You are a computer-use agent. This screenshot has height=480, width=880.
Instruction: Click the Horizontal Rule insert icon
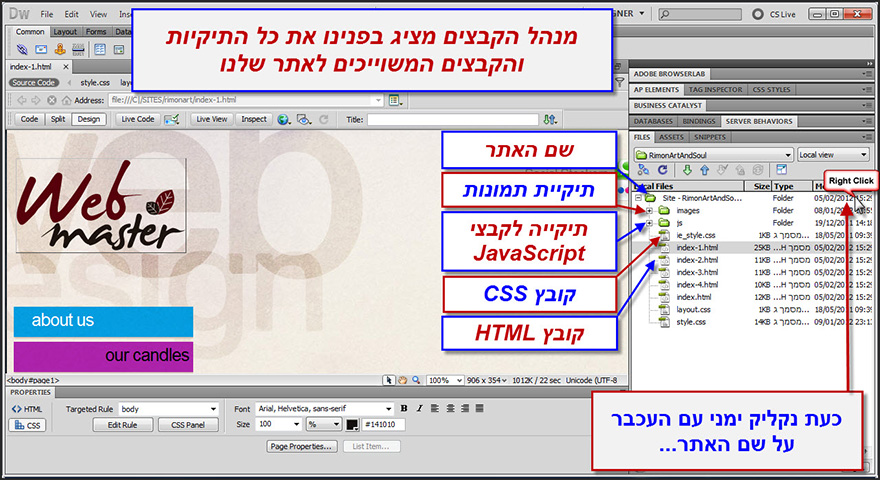point(79,49)
